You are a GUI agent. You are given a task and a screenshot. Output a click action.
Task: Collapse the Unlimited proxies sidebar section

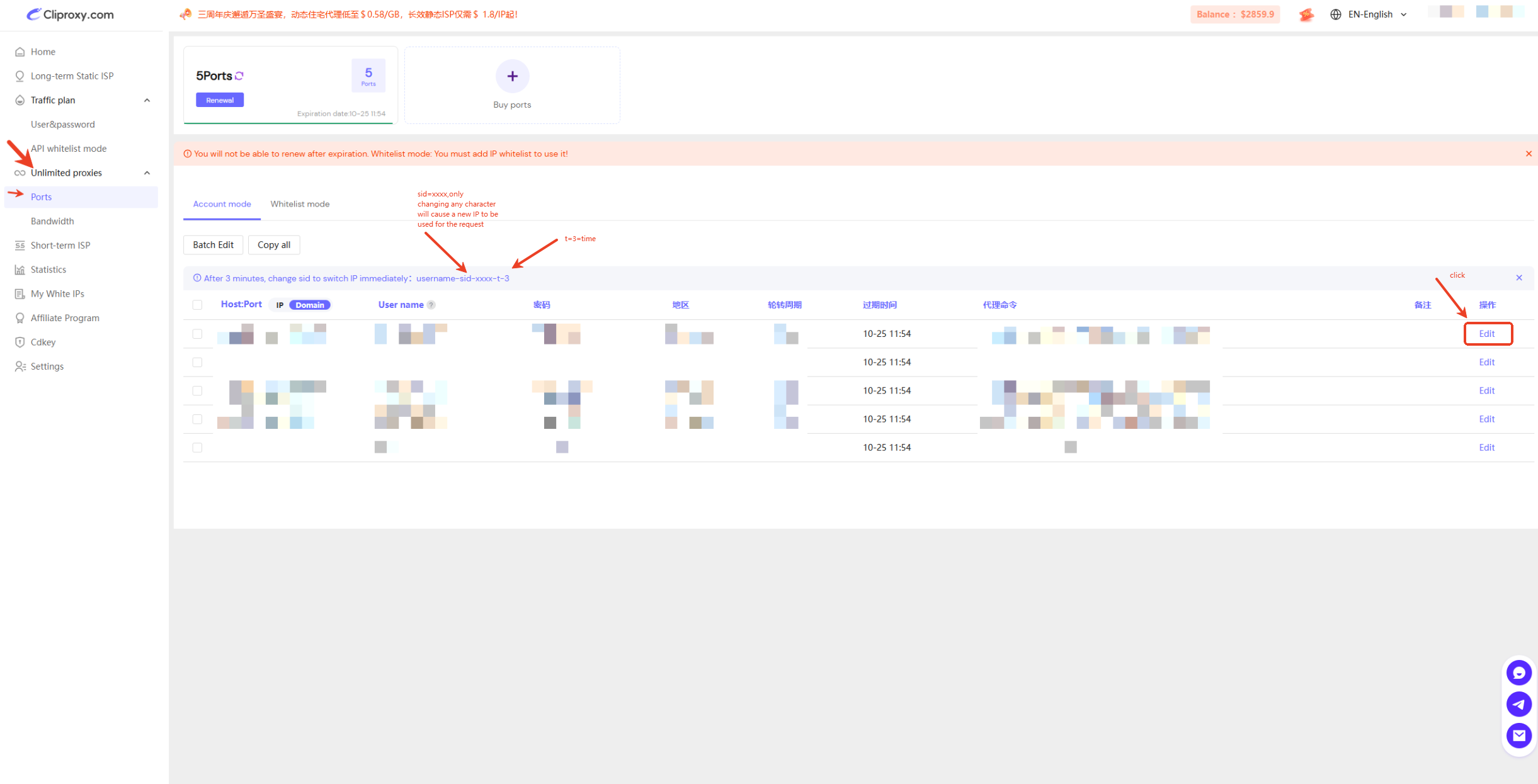[x=147, y=173]
